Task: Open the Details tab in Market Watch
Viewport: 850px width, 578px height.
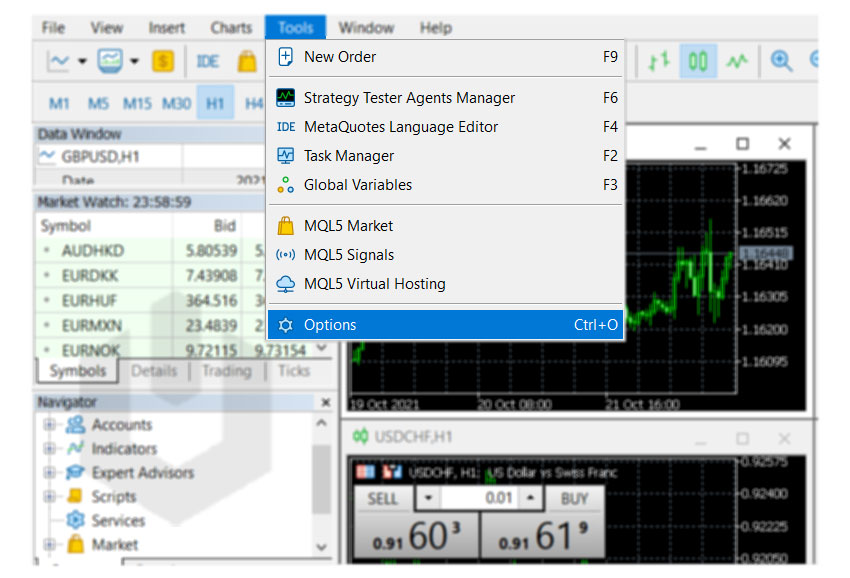Action: (154, 371)
